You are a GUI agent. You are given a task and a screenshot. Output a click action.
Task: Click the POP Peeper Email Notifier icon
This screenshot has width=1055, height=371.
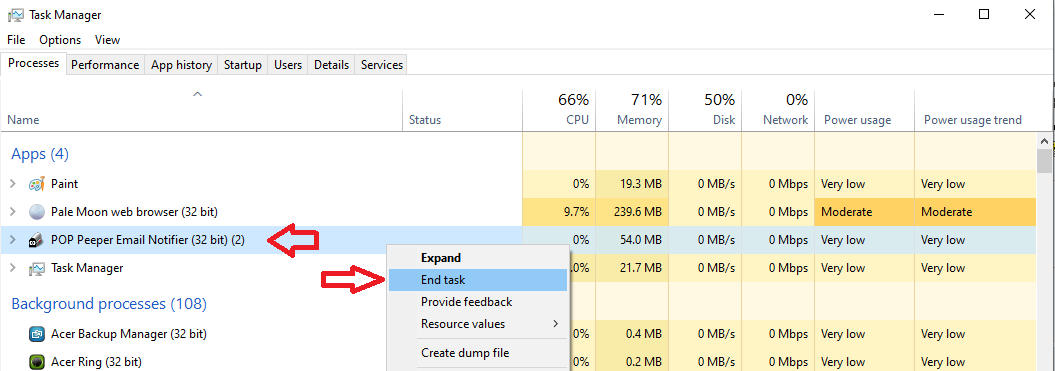tap(37, 240)
